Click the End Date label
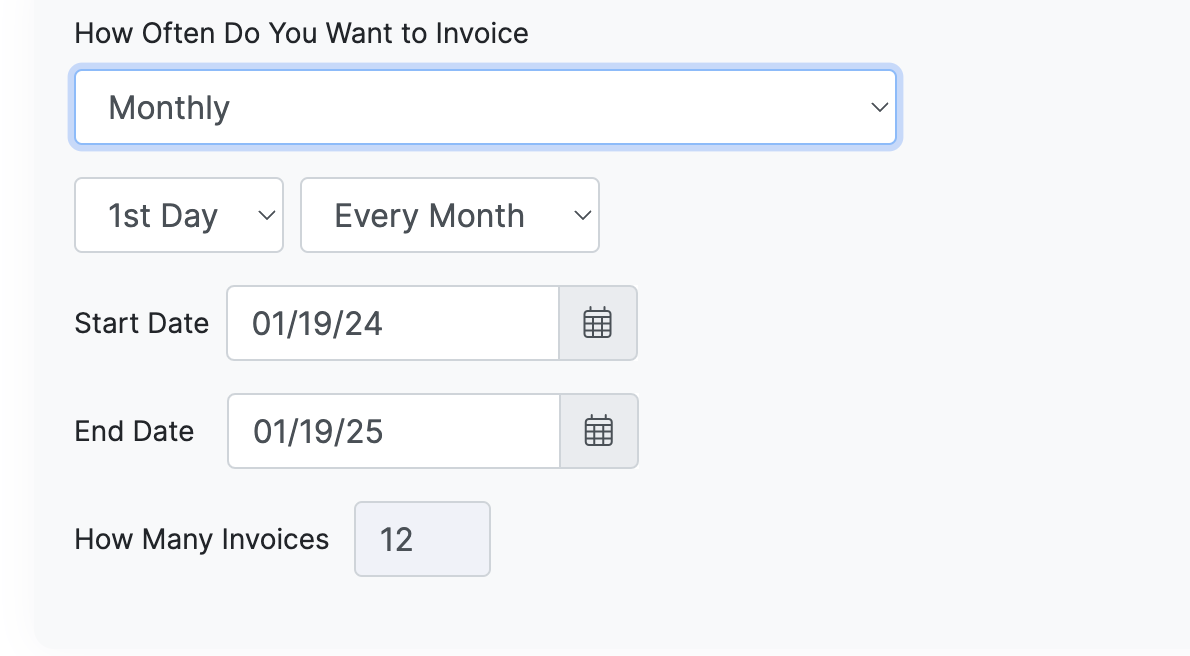 tap(134, 431)
